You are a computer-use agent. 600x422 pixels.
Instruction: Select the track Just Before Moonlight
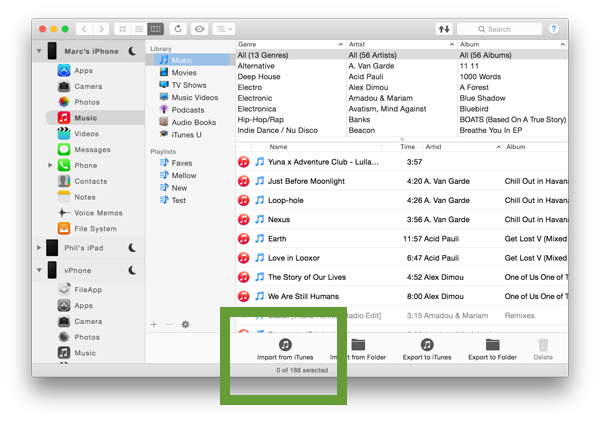tap(401, 181)
